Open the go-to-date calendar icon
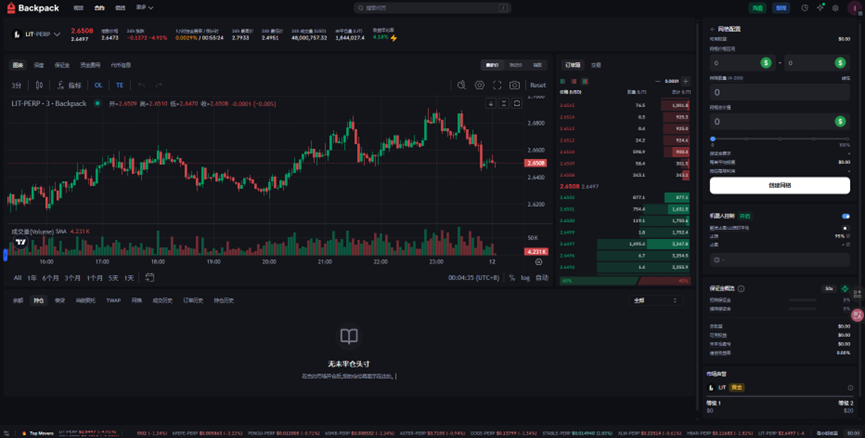This screenshot has width=865, height=438. tap(149, 277)
